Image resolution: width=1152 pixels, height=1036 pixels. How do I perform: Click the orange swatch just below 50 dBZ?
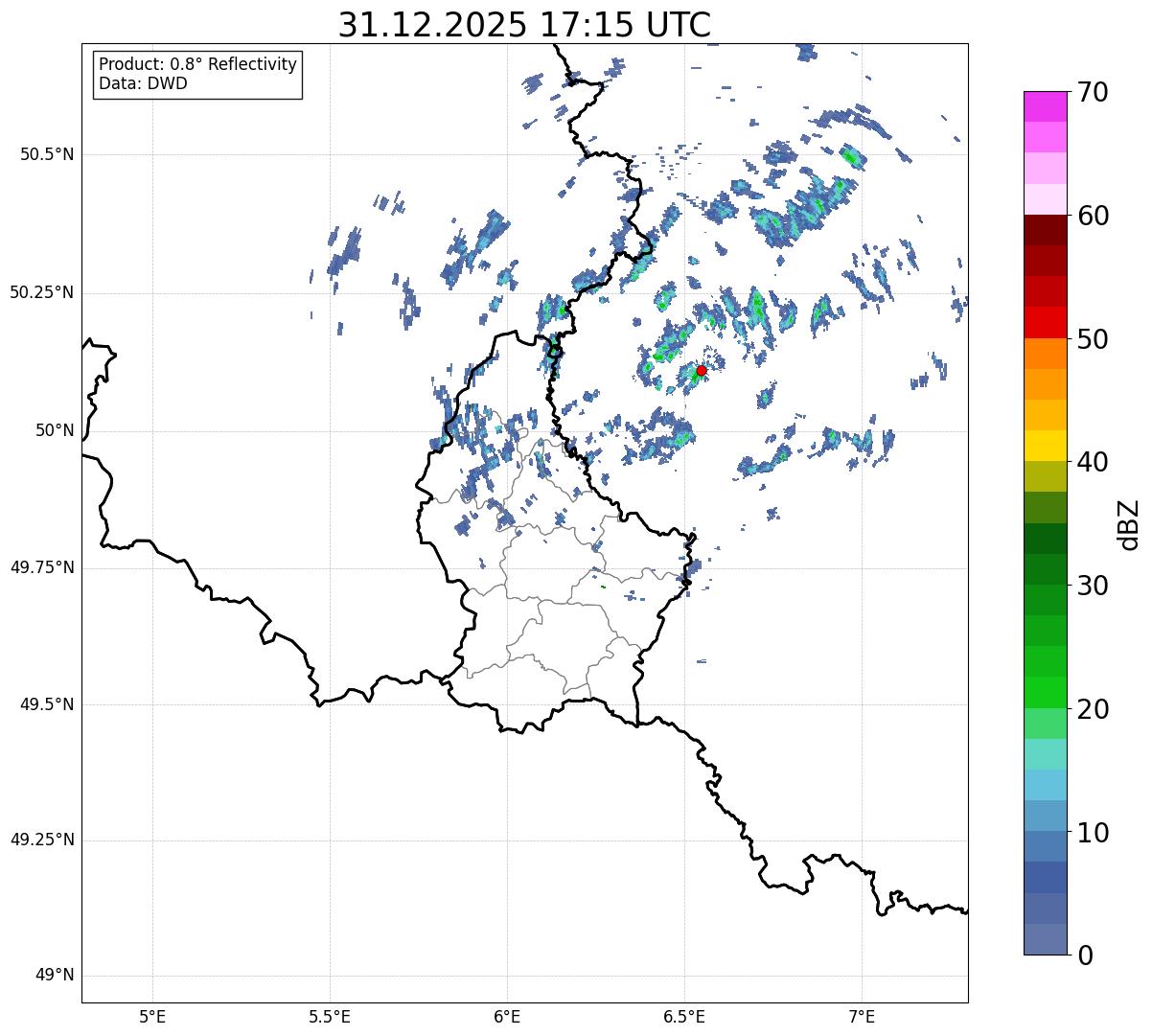(x=1045, y=354)
